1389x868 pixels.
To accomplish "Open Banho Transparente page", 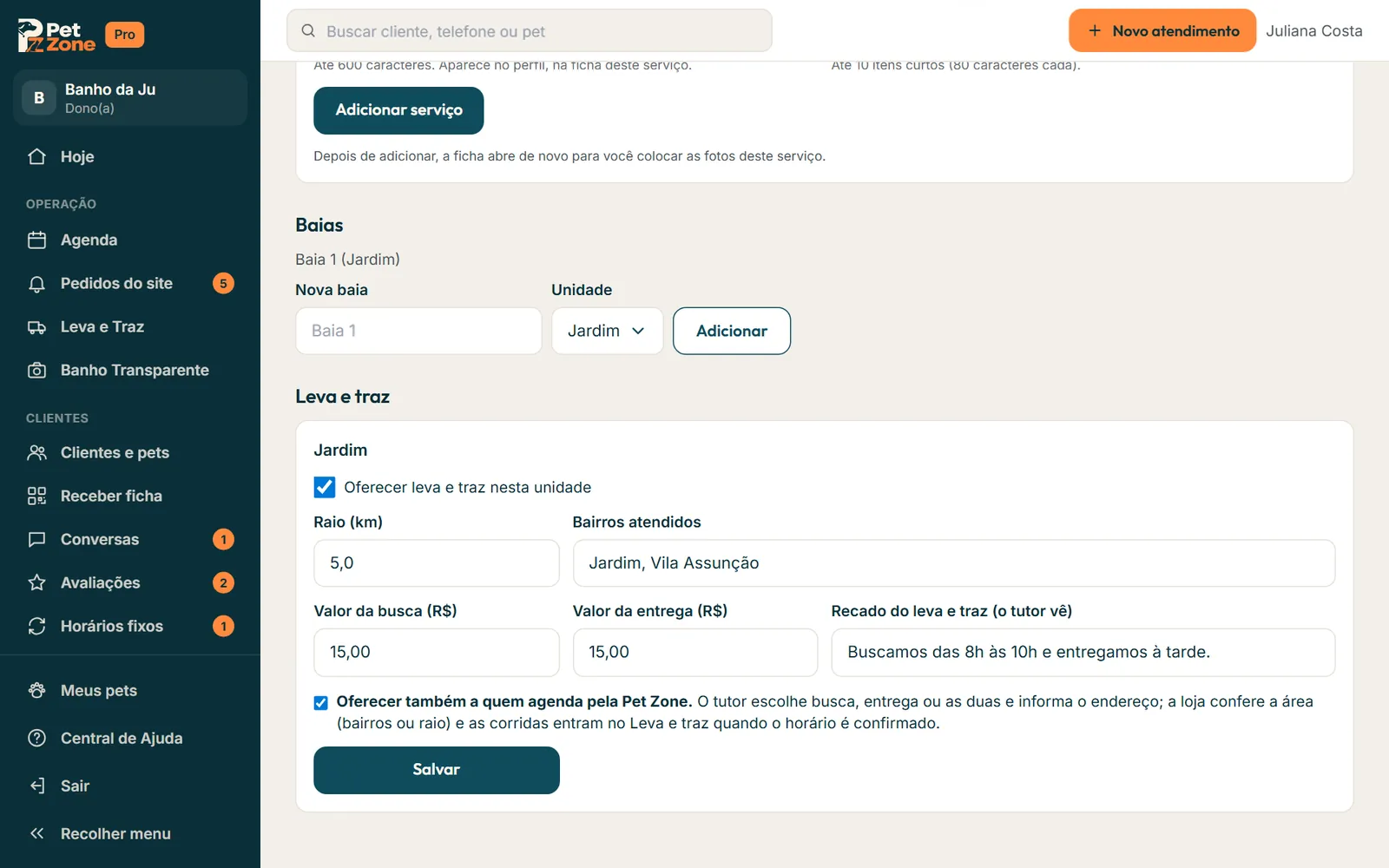I will coord(130,371).
